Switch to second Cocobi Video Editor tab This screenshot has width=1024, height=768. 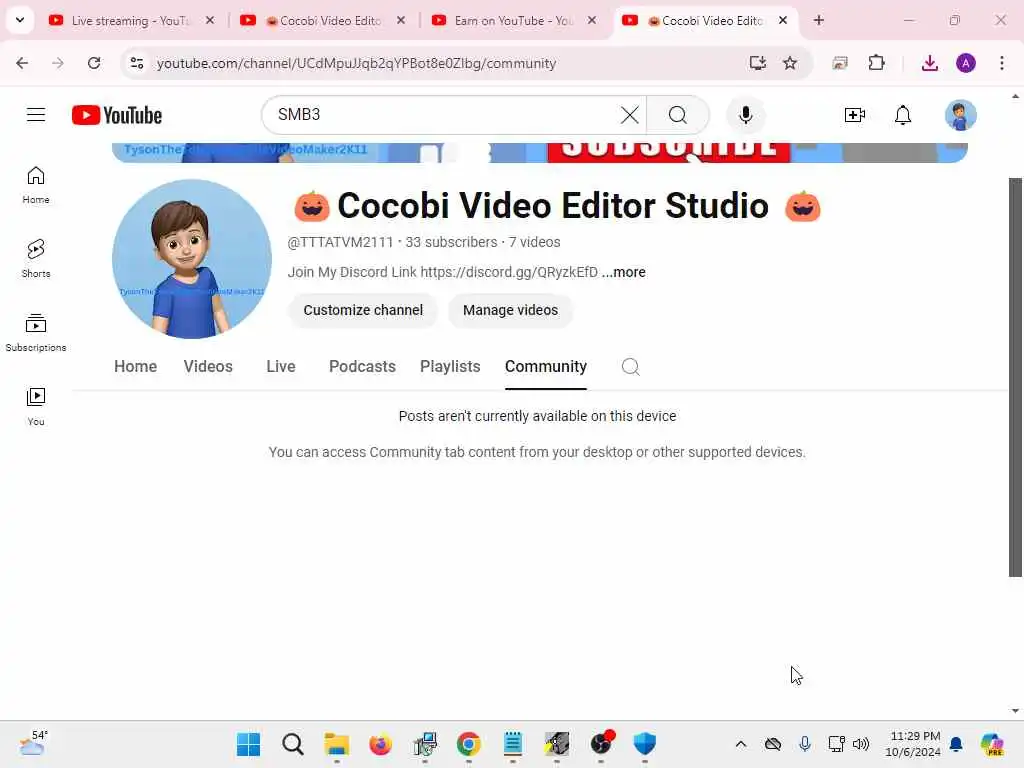[706, 20]
